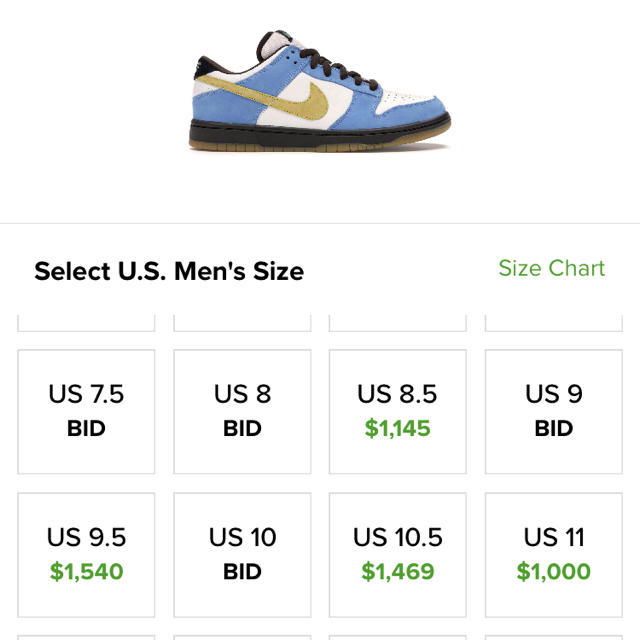
Task: Tap the cut-off size tile above US 9
Action: 554,323
